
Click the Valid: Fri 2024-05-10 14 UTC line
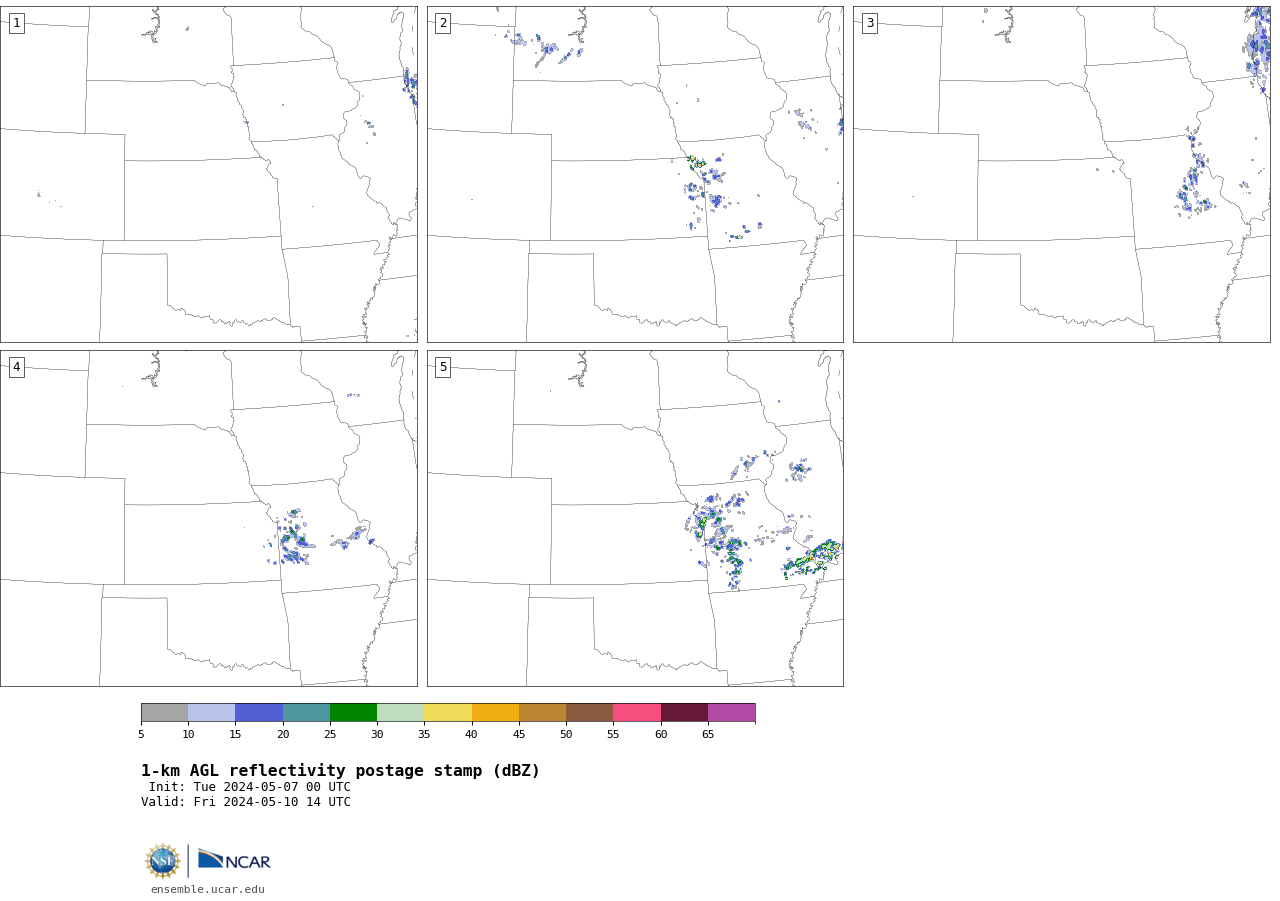point(246,802)
